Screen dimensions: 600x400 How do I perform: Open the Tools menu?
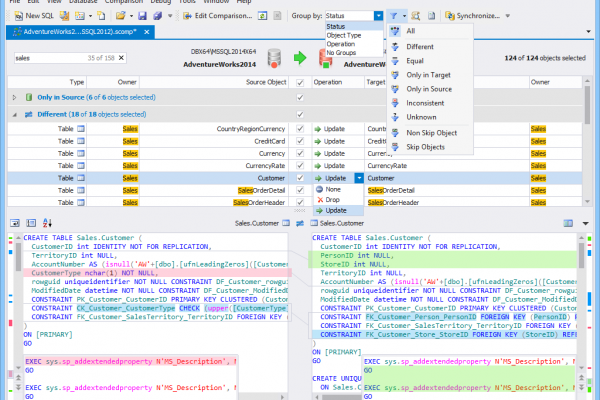188,2
